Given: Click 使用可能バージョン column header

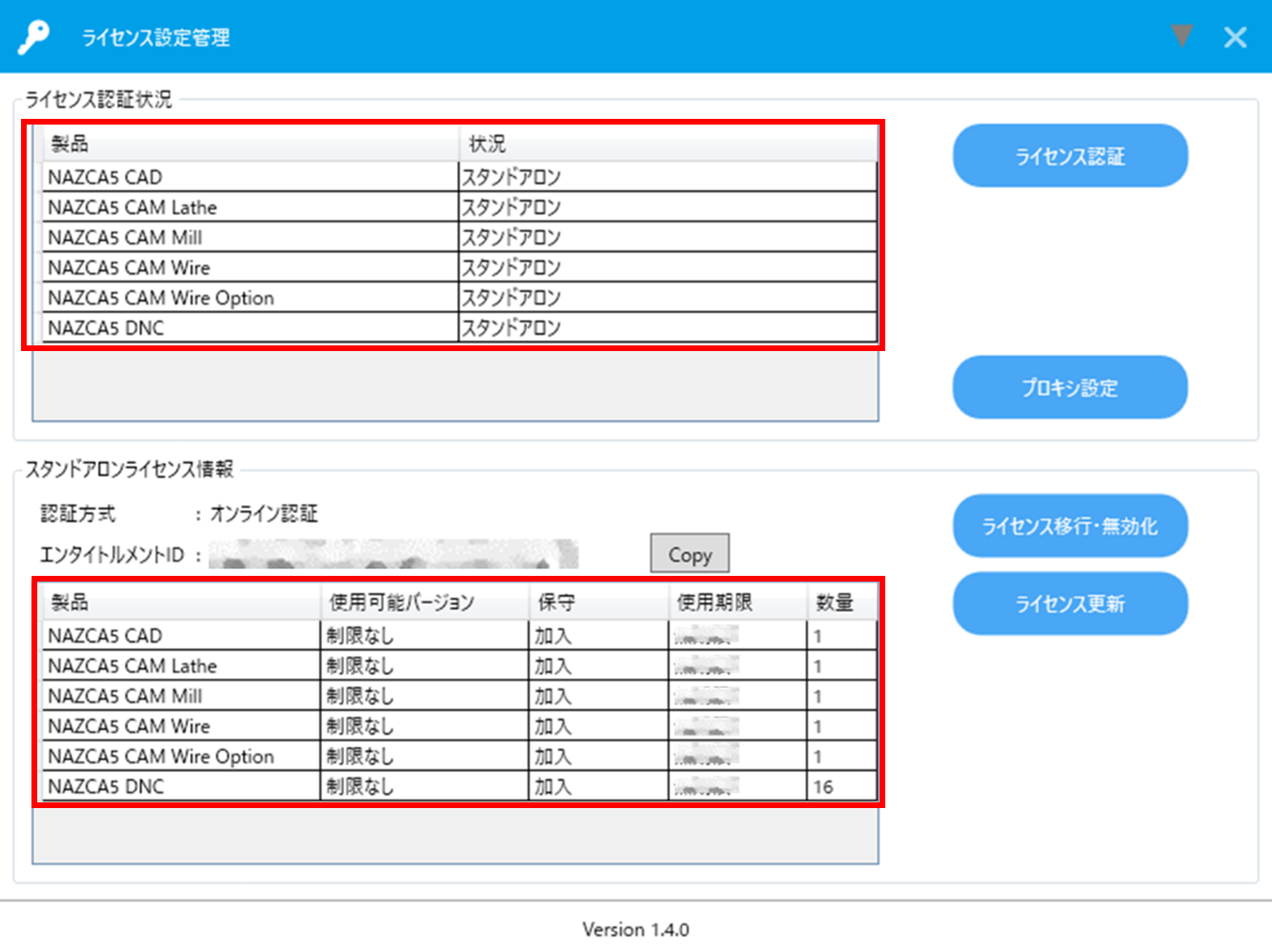Looking at the screenshot, I should tap(425, 603).
